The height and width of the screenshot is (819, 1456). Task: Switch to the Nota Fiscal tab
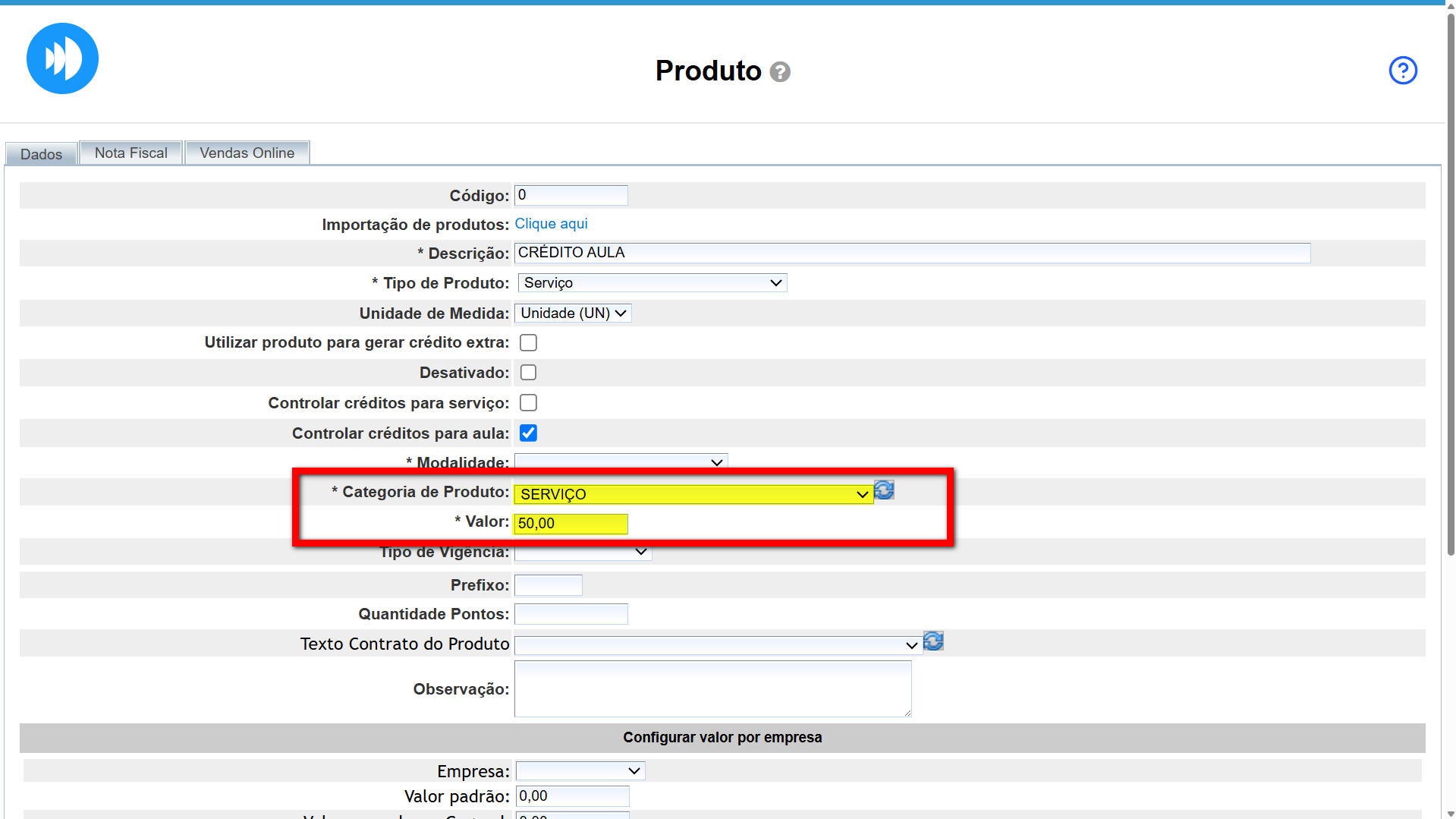(131, 153)
